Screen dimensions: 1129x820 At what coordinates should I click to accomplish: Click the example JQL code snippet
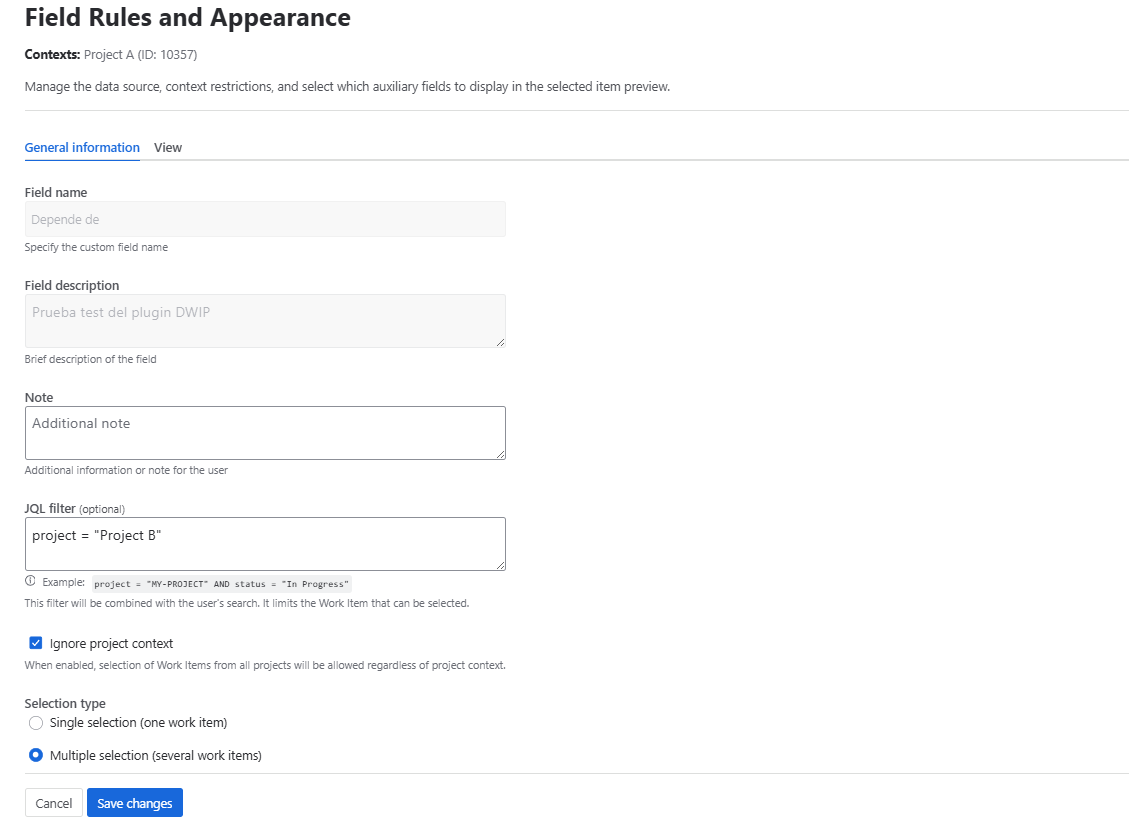221,584
